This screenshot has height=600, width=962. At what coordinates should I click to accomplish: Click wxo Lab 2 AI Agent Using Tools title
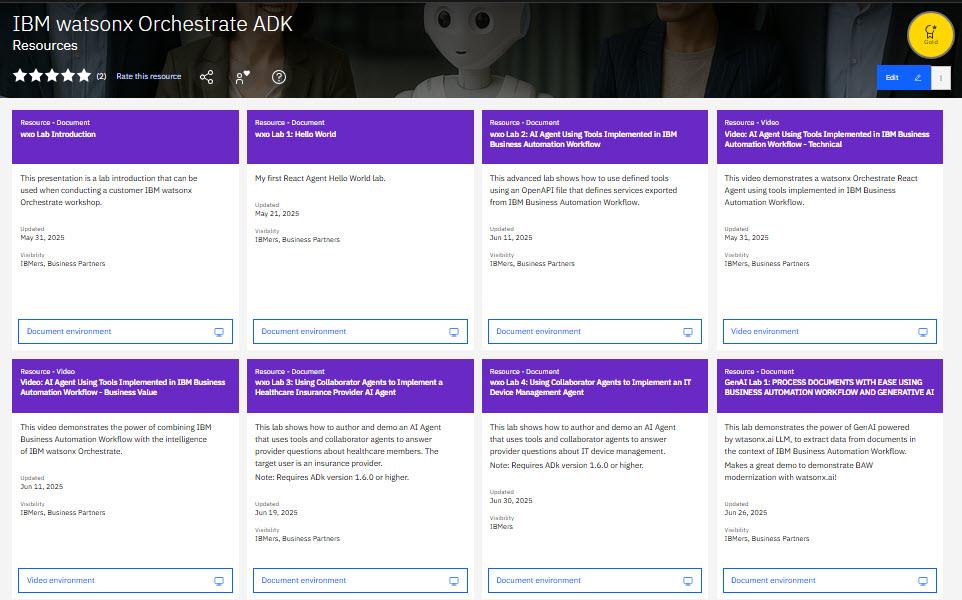click(x=583, y=139)
